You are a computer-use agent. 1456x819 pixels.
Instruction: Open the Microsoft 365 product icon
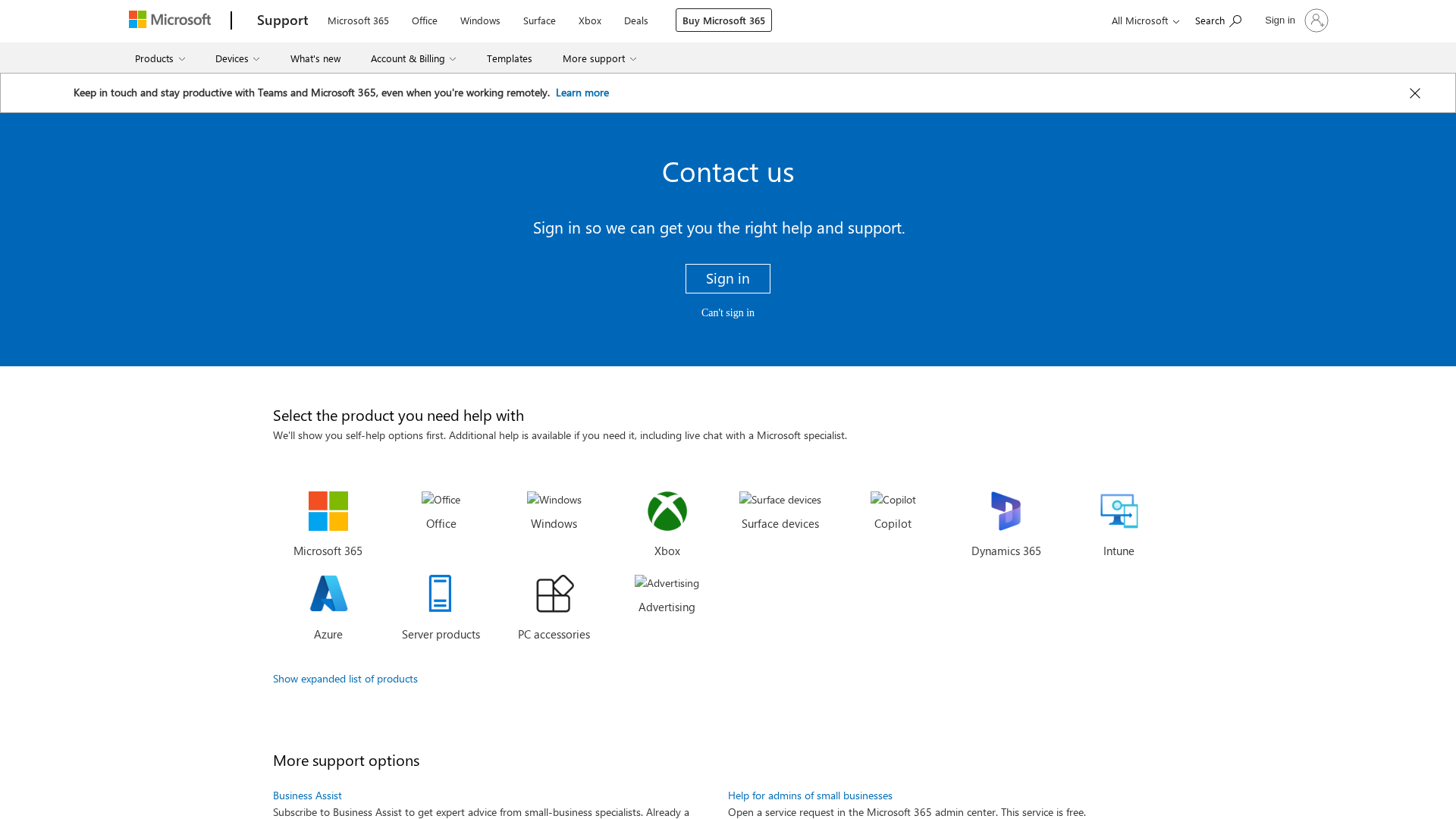point(328,511)
